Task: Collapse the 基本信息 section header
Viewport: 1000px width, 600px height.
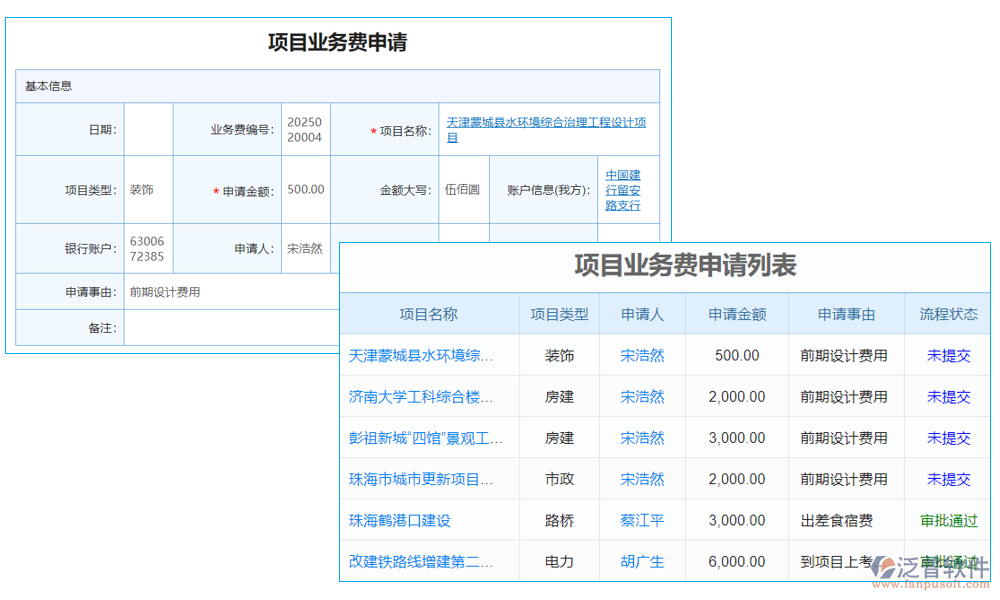Action: tap(46, 86)
